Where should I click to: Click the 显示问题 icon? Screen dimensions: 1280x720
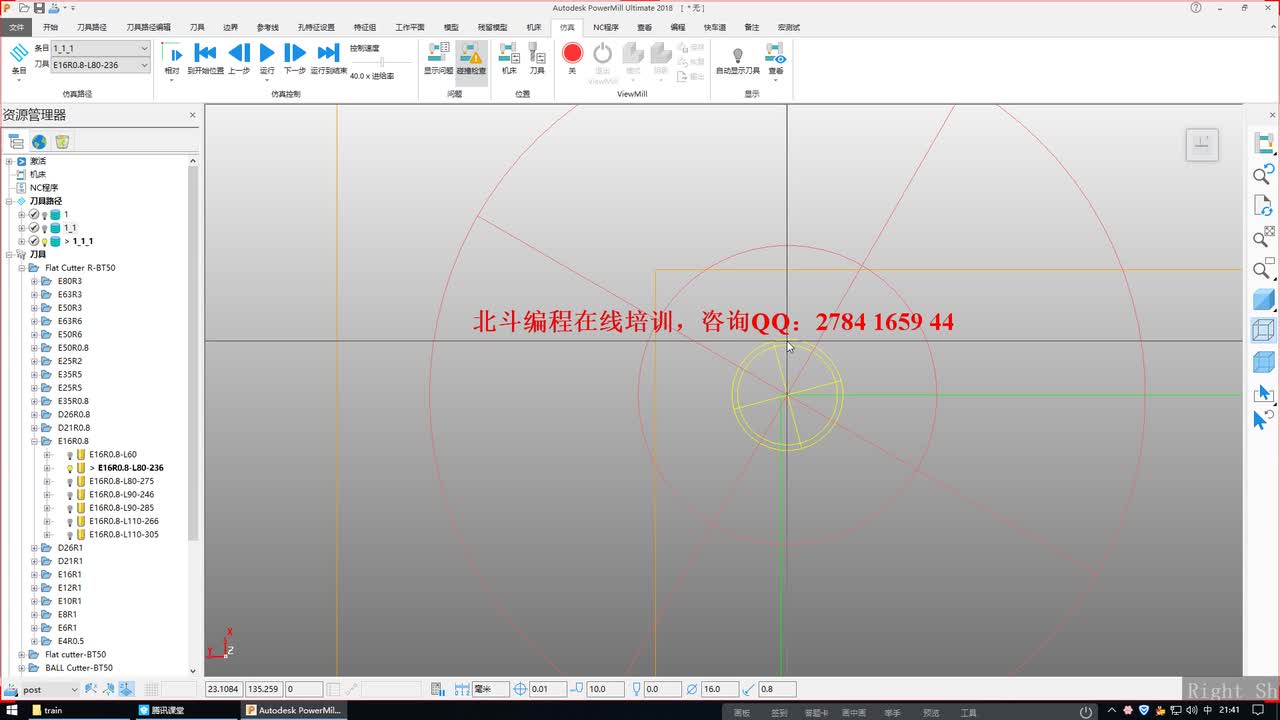438,59
